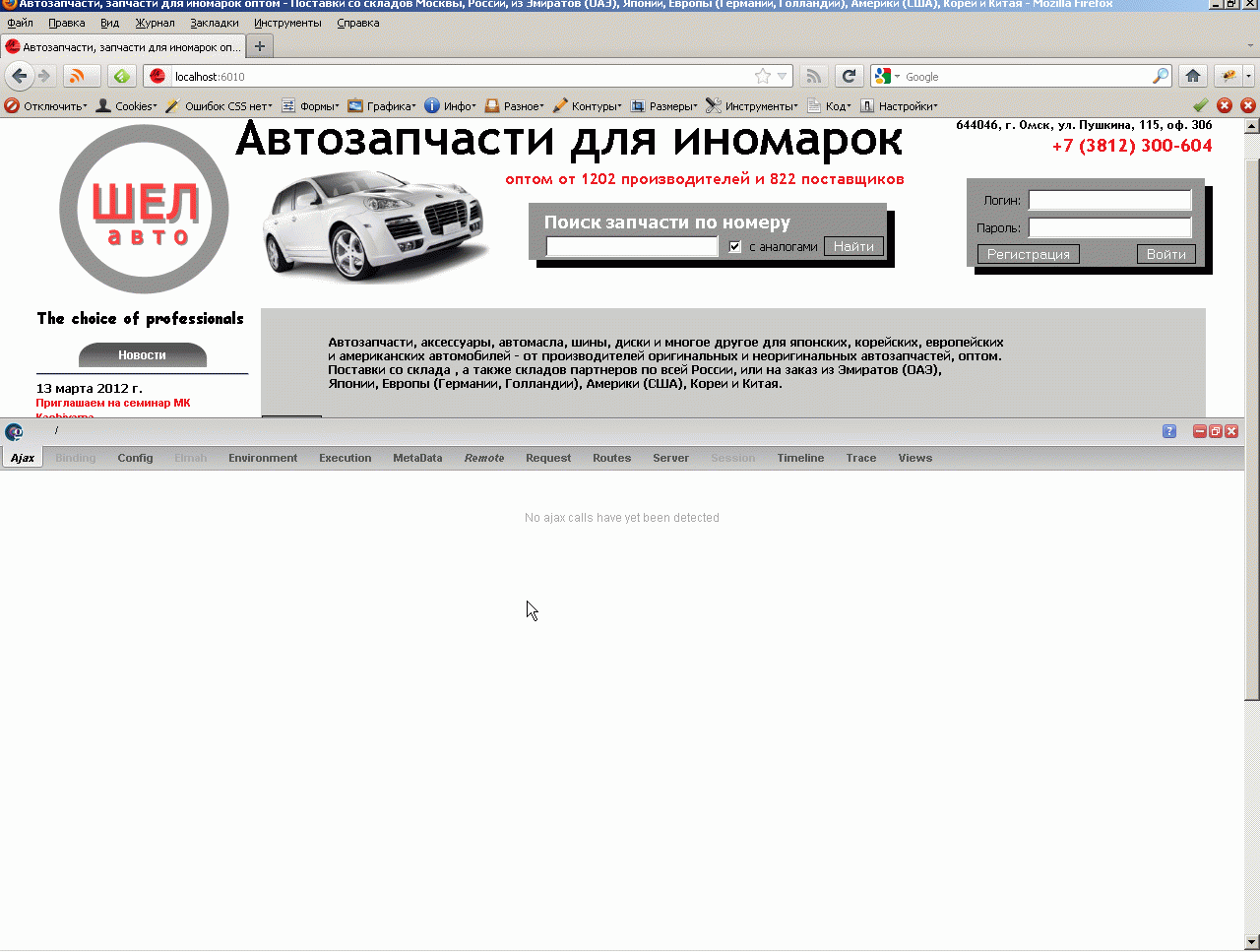The height and width of the screenshot is (952, 1260).
Task: Open the Файл menu
Action: (20, 23)
